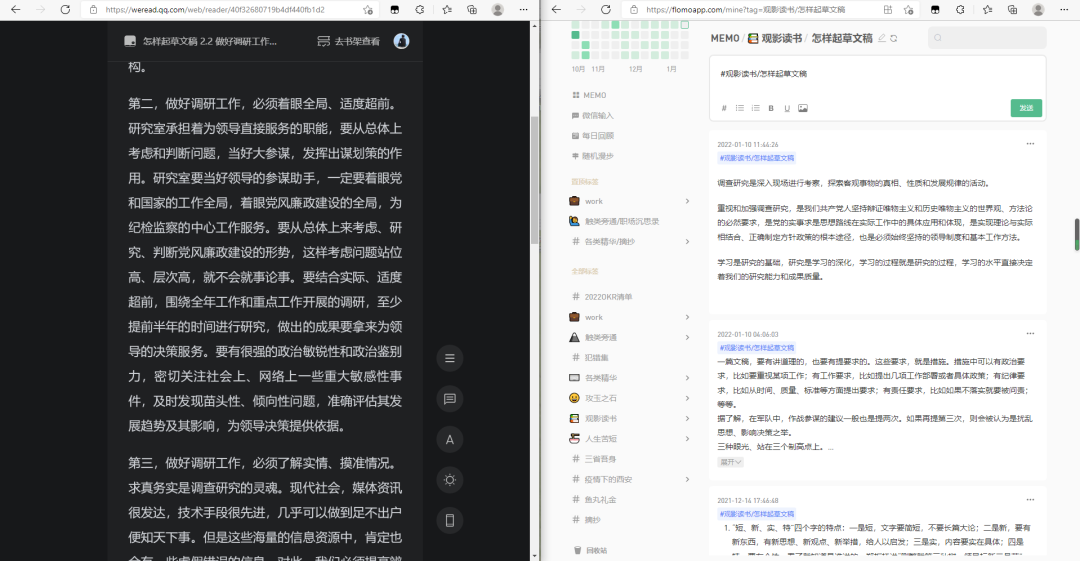Insert image in memo editor

click(x=803, y=108)
